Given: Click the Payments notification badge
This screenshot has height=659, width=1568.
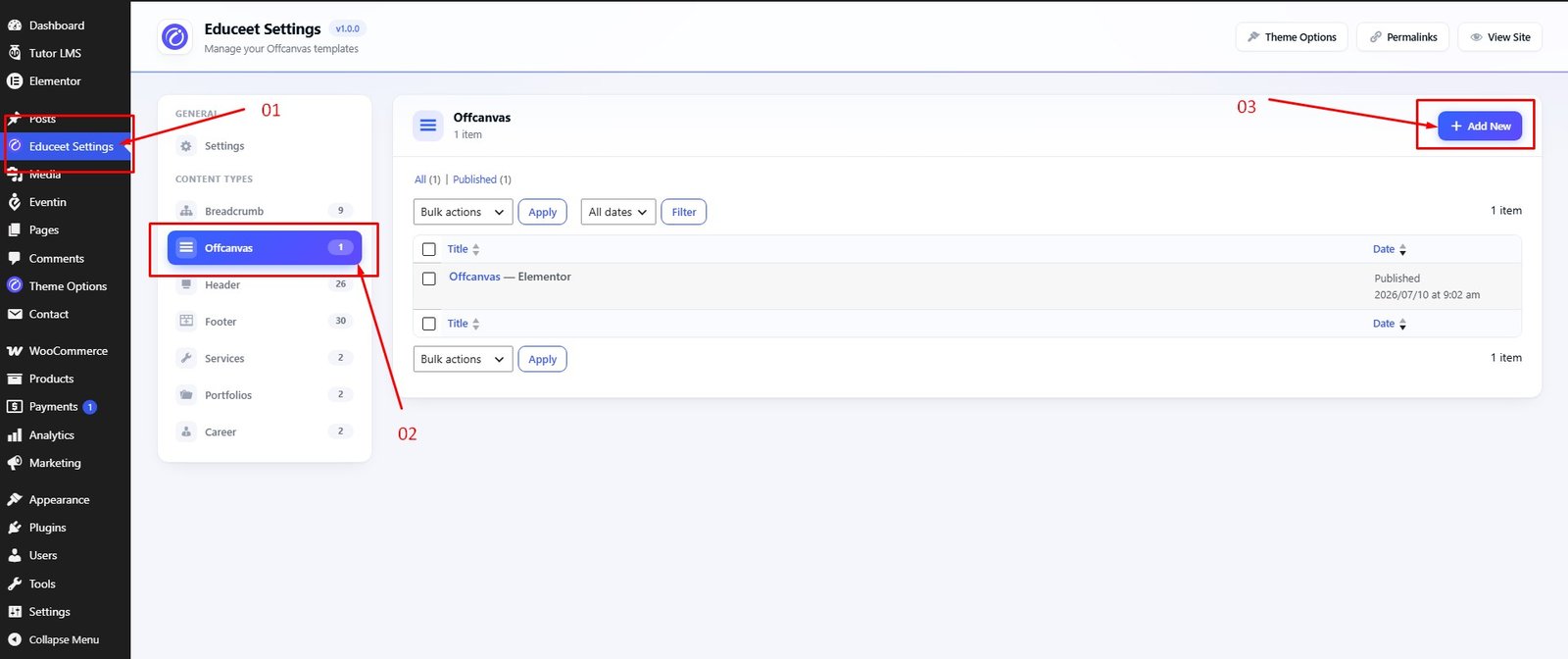Looking at the screenshot, I should (89, 407).
